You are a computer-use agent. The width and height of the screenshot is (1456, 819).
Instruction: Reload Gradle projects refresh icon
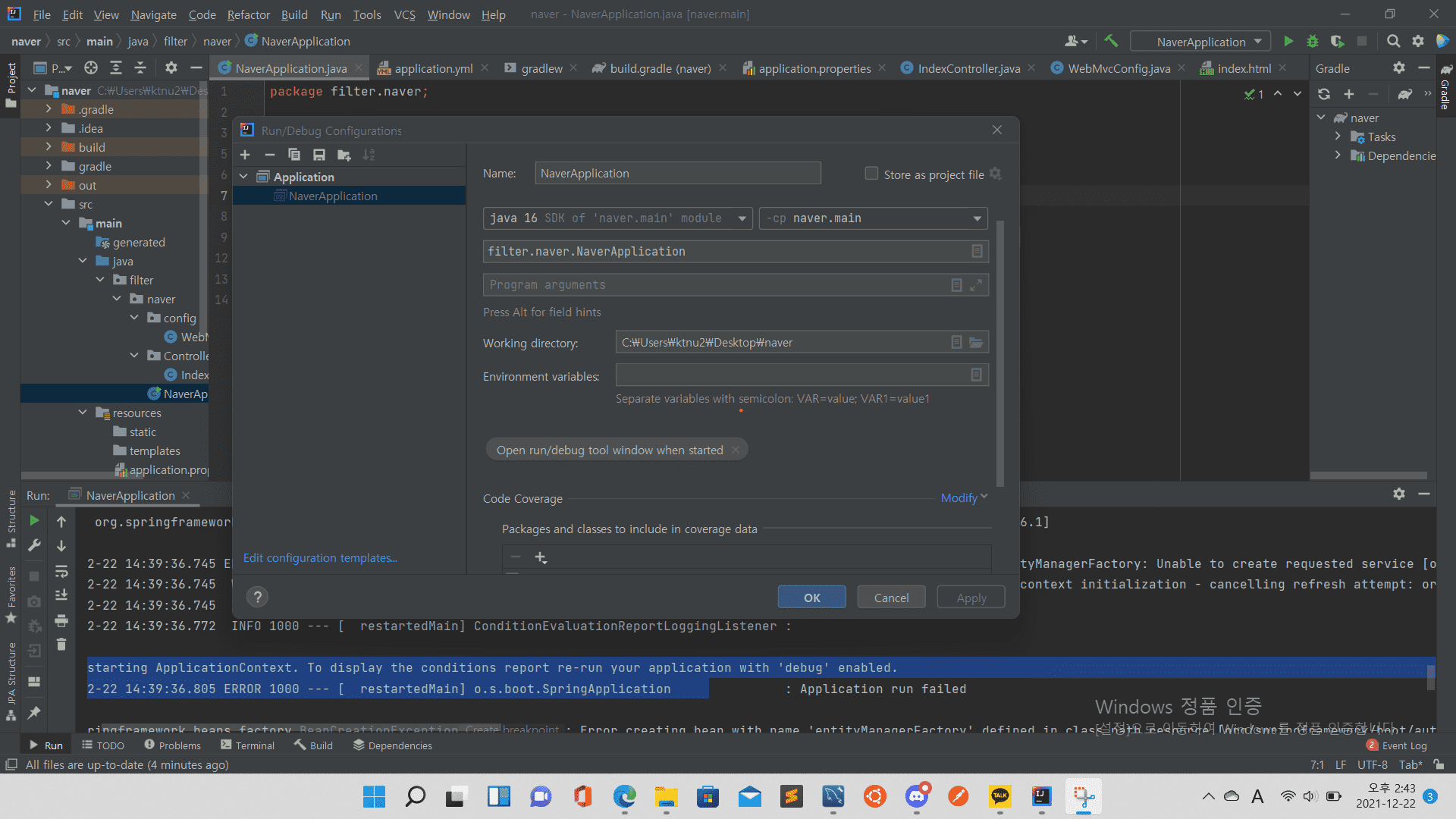1324,94
